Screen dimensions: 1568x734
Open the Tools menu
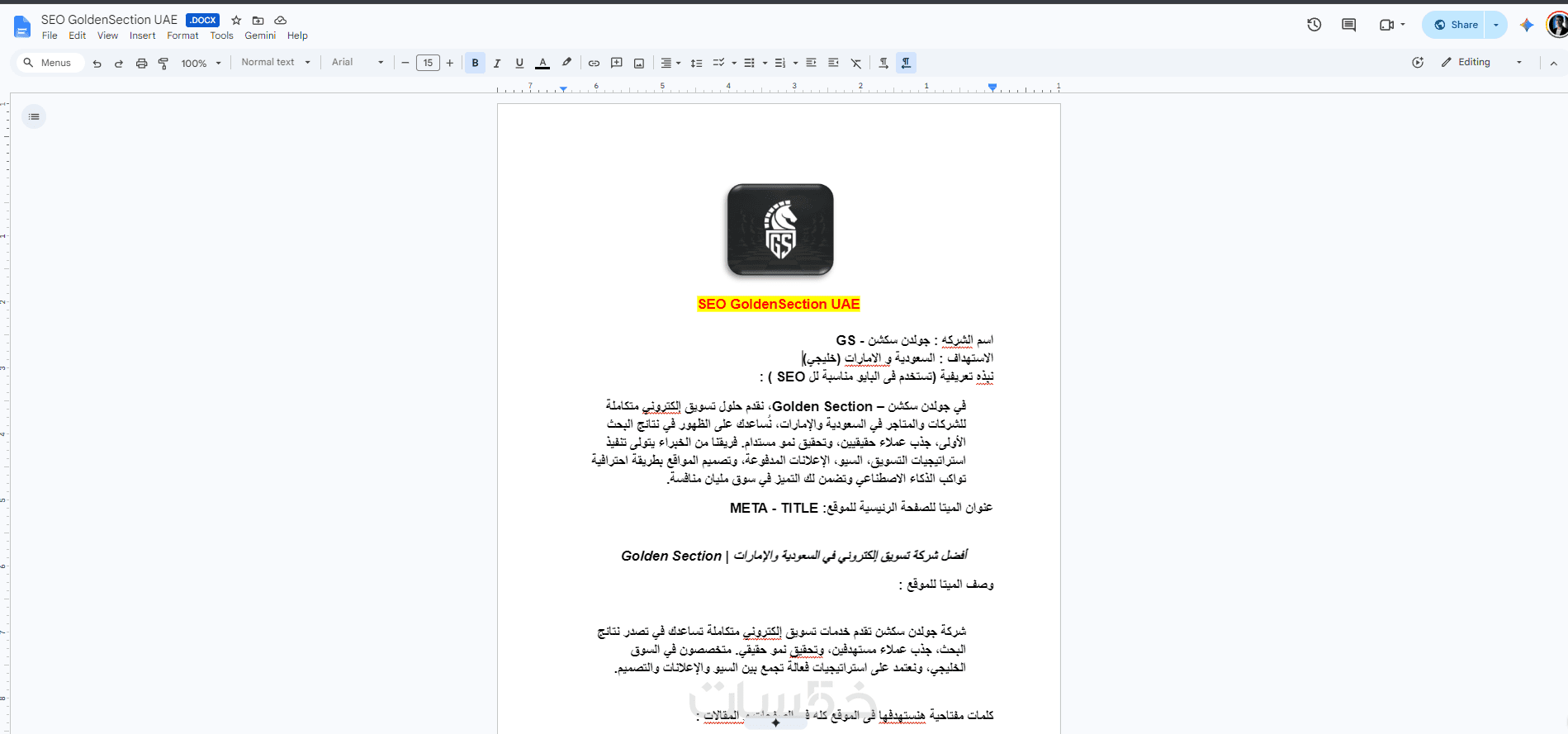(x=221, y=36)
